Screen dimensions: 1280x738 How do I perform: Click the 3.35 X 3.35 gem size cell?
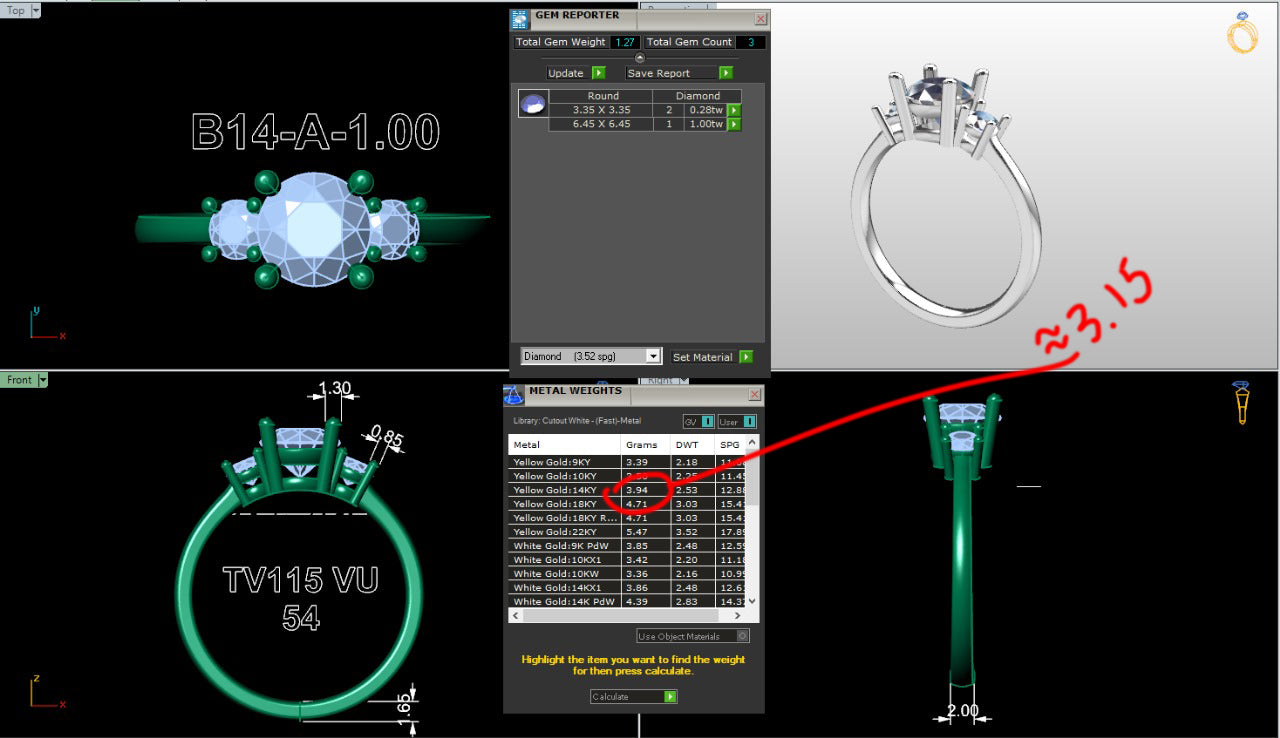click(x=601, y=110)
